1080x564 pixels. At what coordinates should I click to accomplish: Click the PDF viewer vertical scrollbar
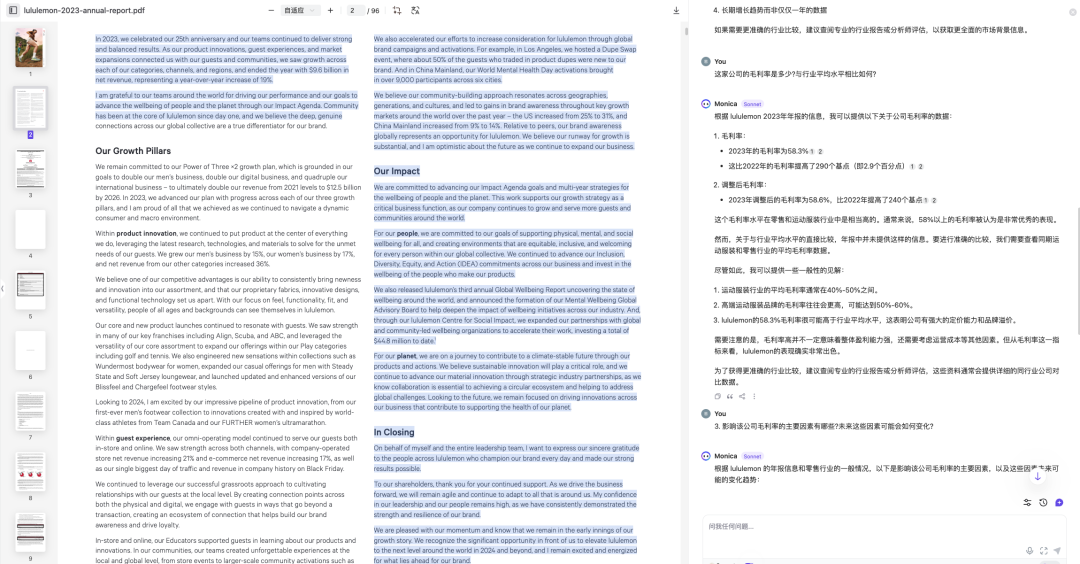[x=686, y=32]
